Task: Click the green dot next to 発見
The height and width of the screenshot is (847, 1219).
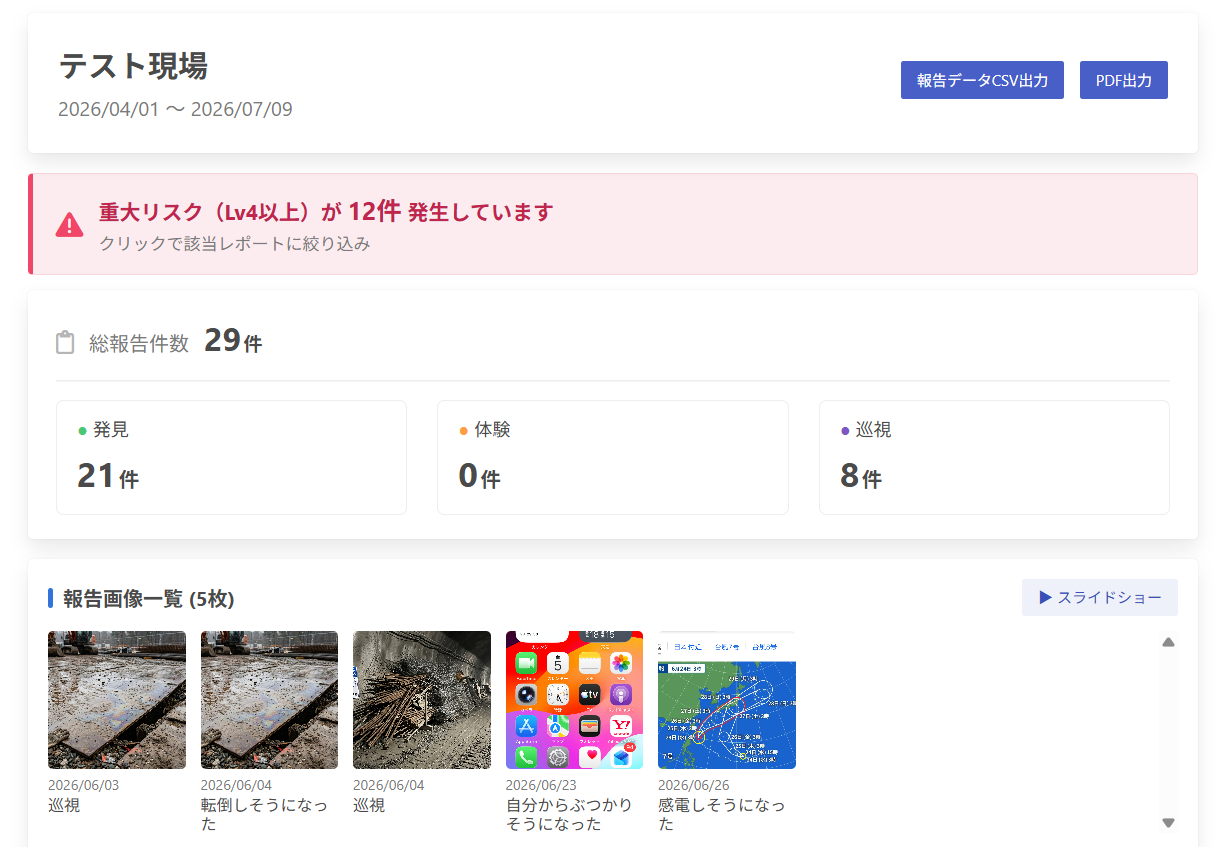Action: pos(82,431)
